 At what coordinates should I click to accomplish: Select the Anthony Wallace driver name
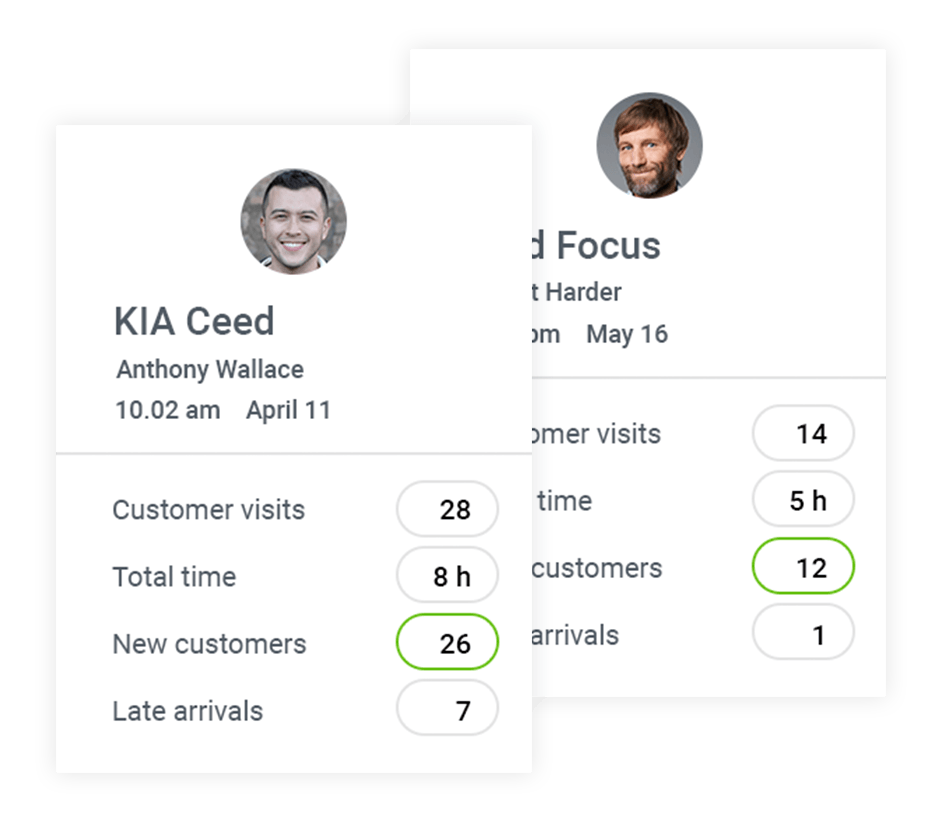click(210, 369)
